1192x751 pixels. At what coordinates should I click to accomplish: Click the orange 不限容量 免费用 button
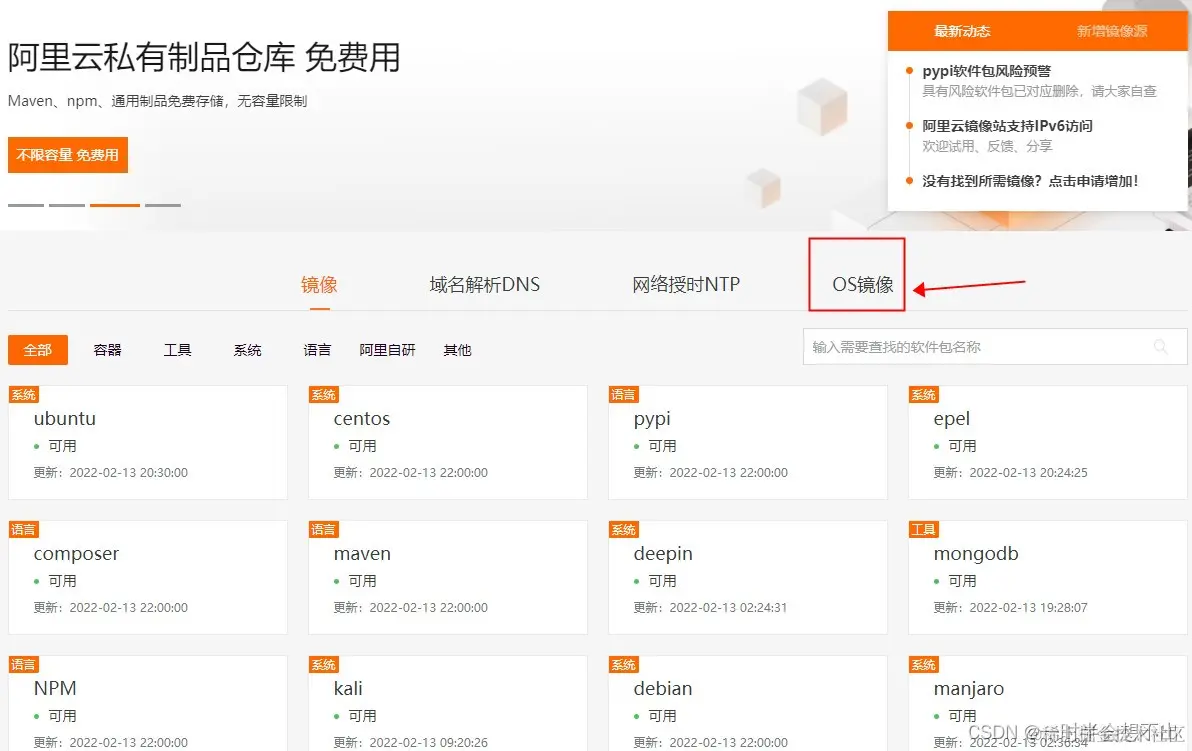pyautogui.click(x=68, y=155)
